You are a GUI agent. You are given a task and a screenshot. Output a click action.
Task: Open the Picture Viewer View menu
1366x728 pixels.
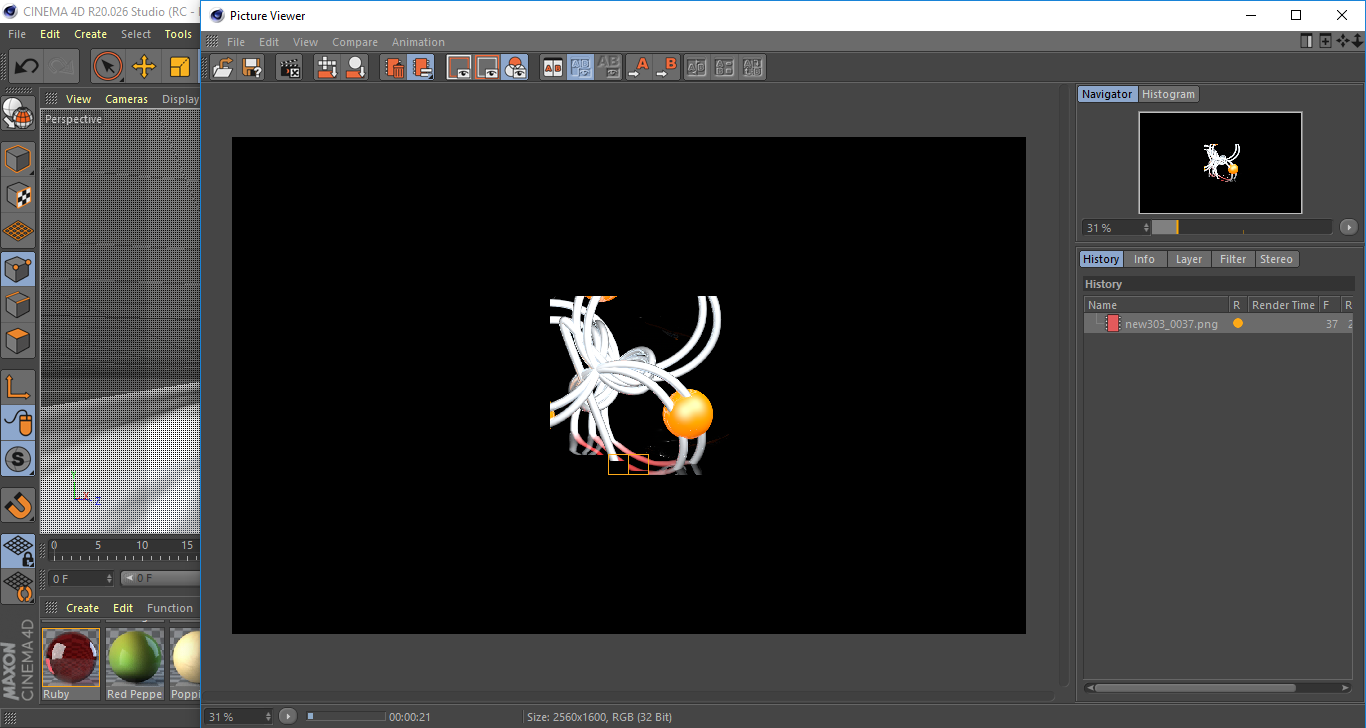point(305,42)
